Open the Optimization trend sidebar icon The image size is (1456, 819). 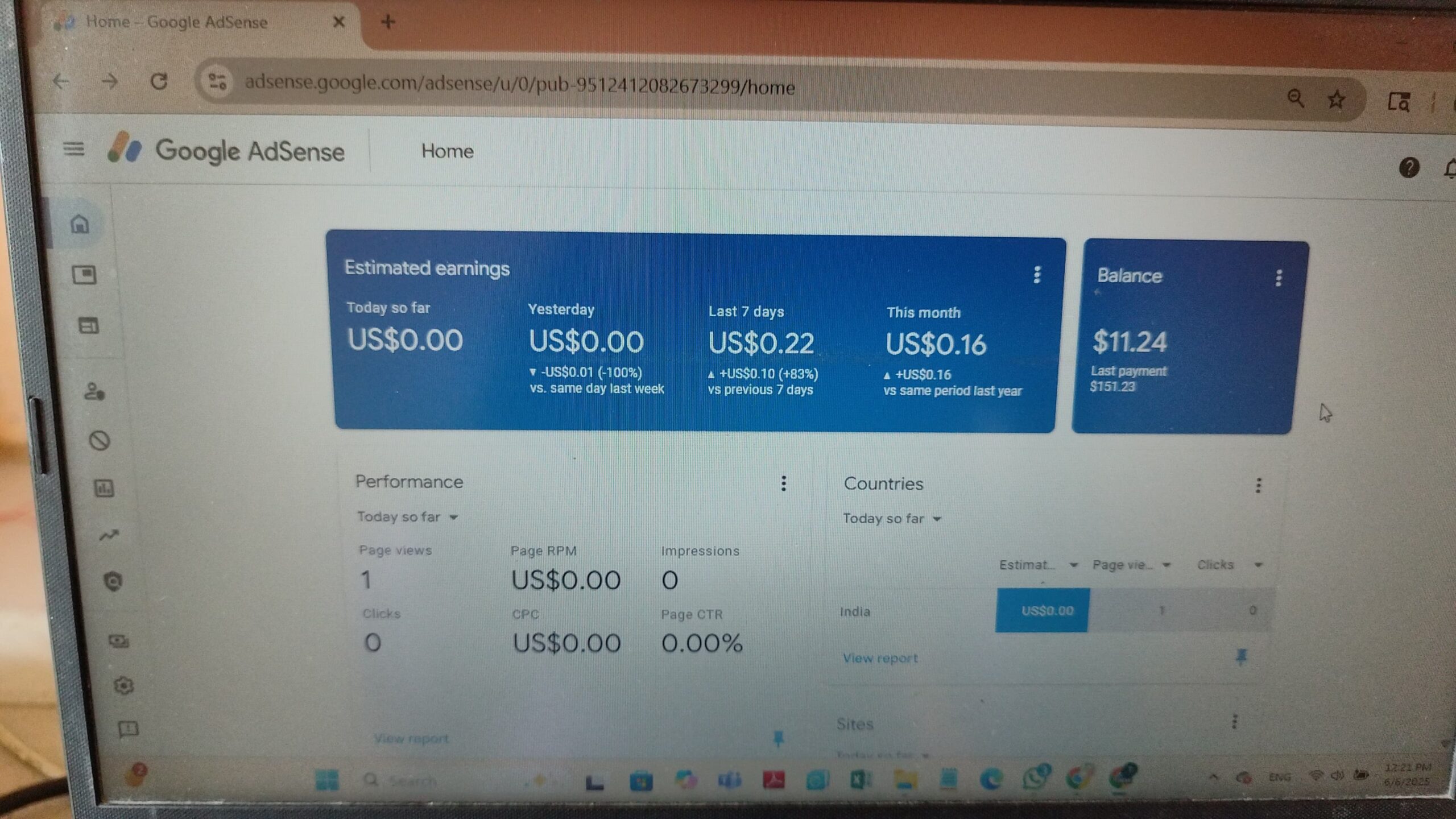tap(109, 535)
